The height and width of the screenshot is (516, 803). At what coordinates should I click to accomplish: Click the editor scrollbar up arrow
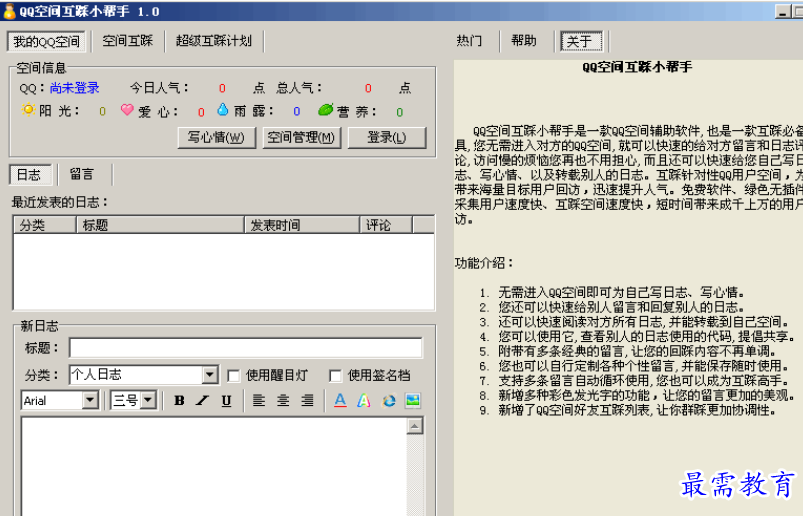415,426
